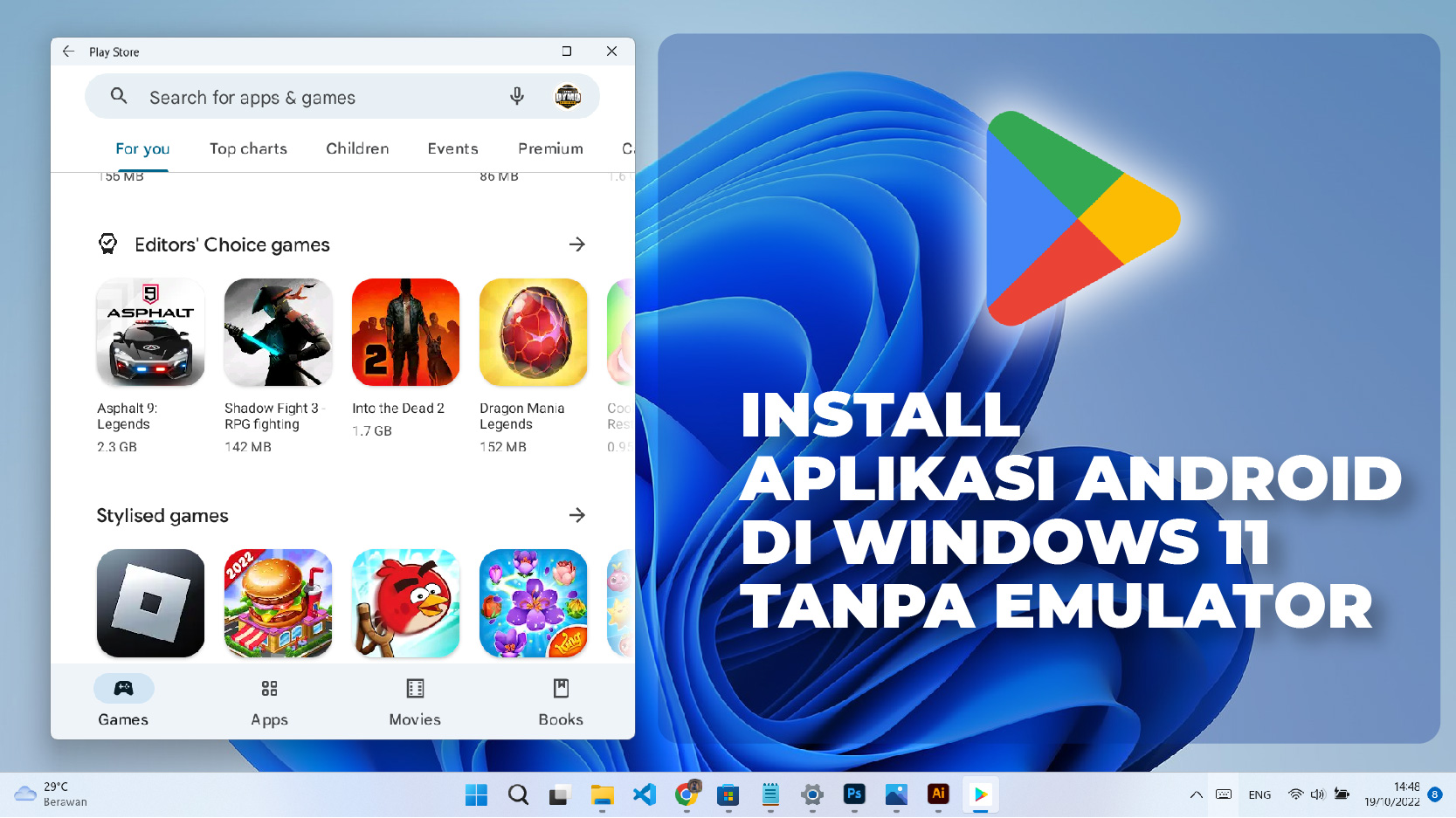The width and height of the screenshot is (1456, 818).
Task: Open the Roblox game icon
Action: click(150, 603)
